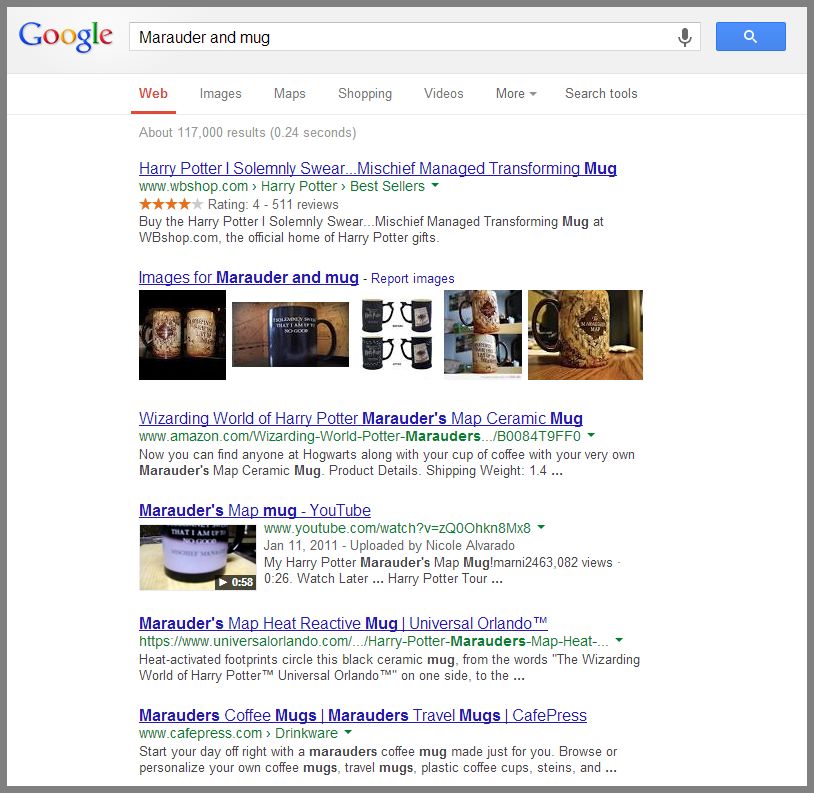Image resolution: width=814 pixels, height=793 pixels.
Task: Open the Wizarding World Marauder's Map Ceramic Mug link
Action: tap(361, 418)
